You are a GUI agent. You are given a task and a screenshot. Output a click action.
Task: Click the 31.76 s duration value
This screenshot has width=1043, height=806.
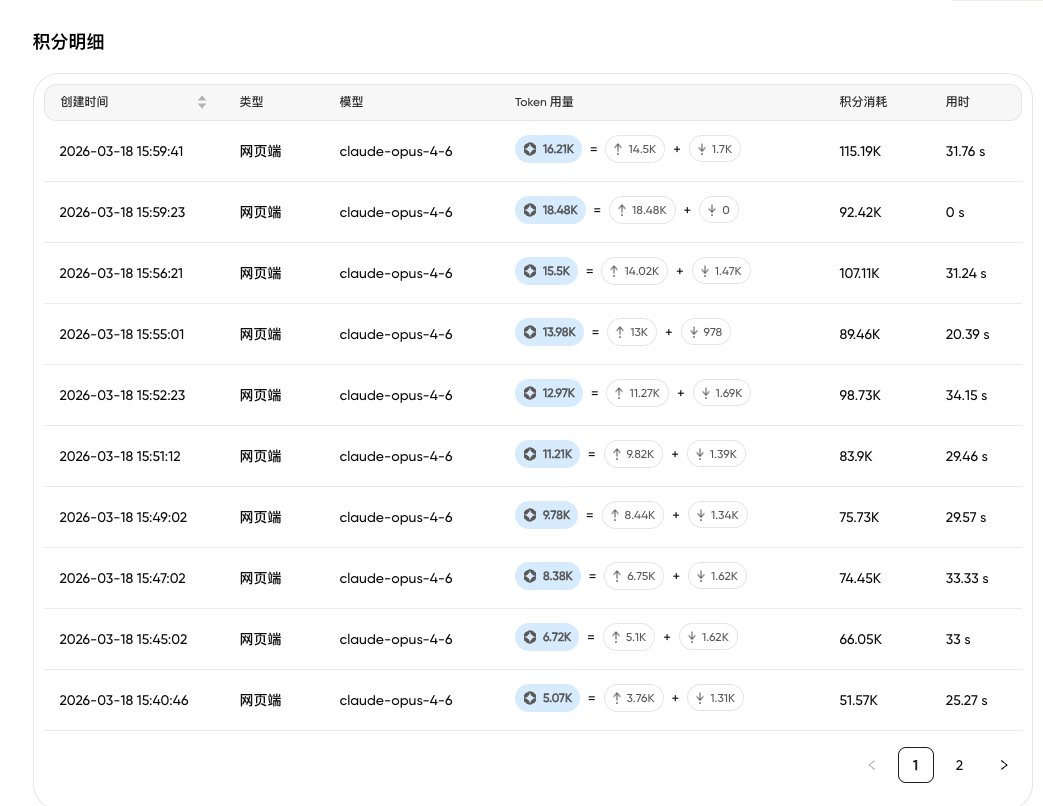(x=965, y=151)
